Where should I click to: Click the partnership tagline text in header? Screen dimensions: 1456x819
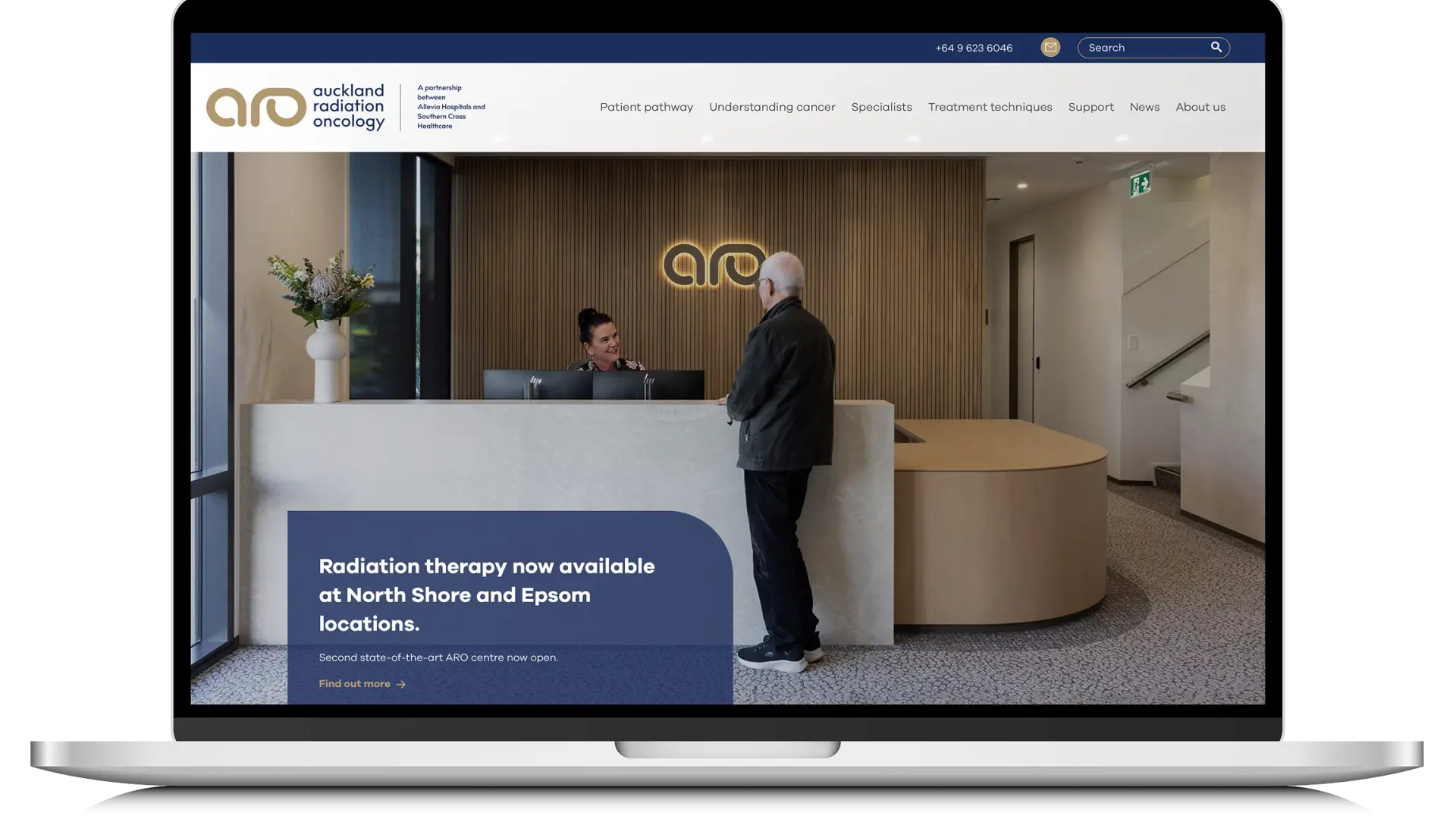(x=450, y=107)
